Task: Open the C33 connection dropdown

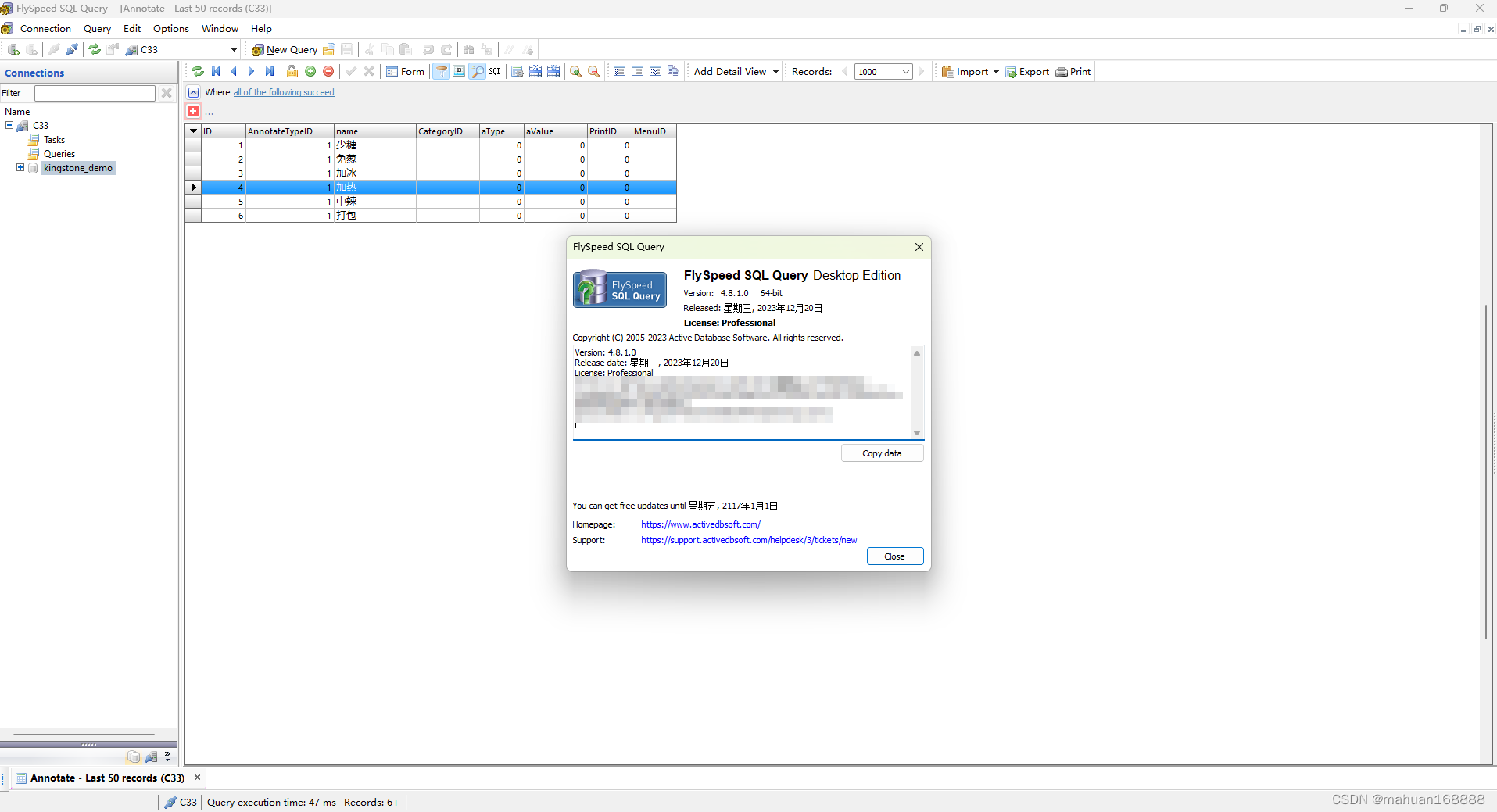Action: (x=234, y=50)
